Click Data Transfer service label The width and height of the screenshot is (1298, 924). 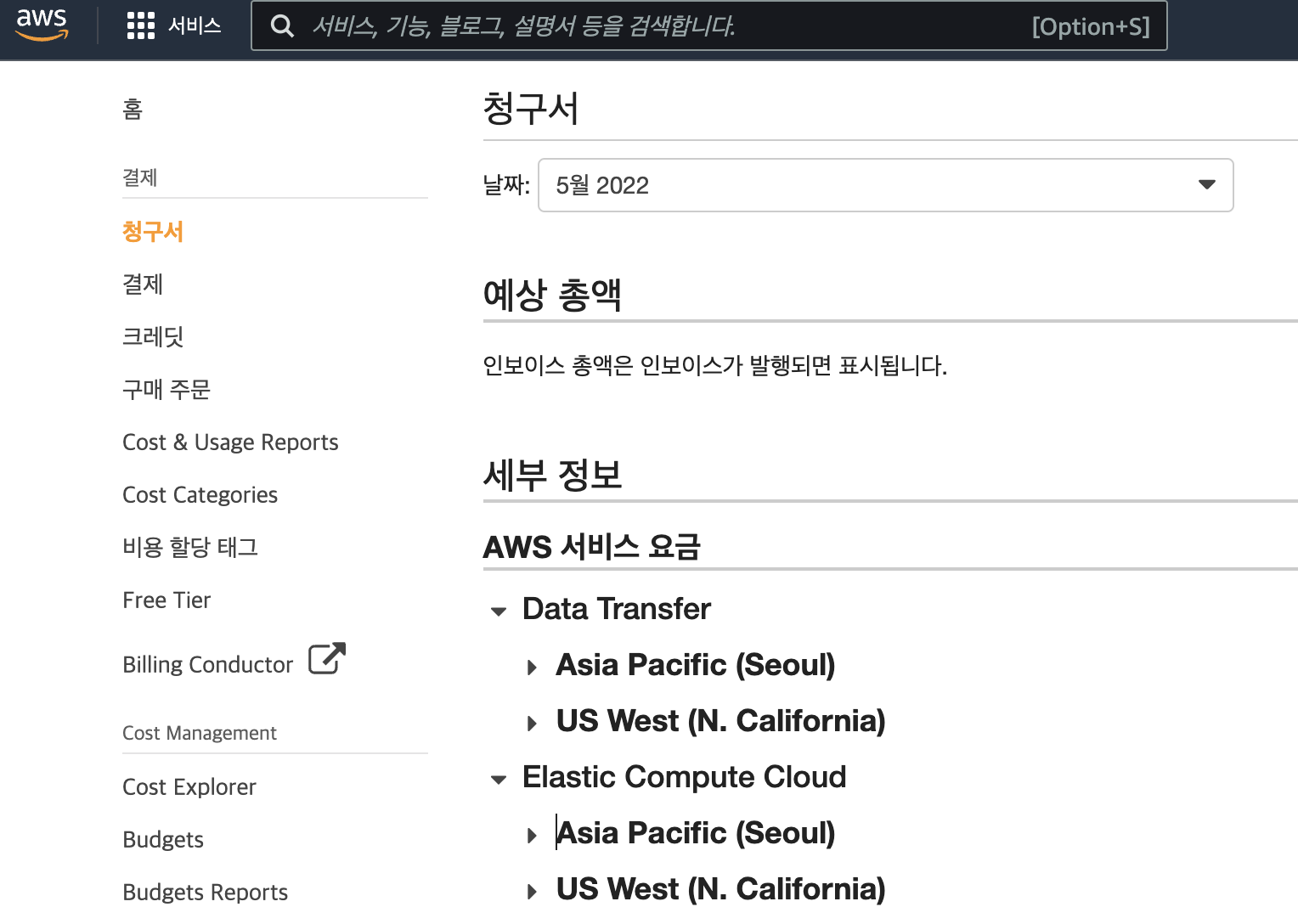click(616, 609)
